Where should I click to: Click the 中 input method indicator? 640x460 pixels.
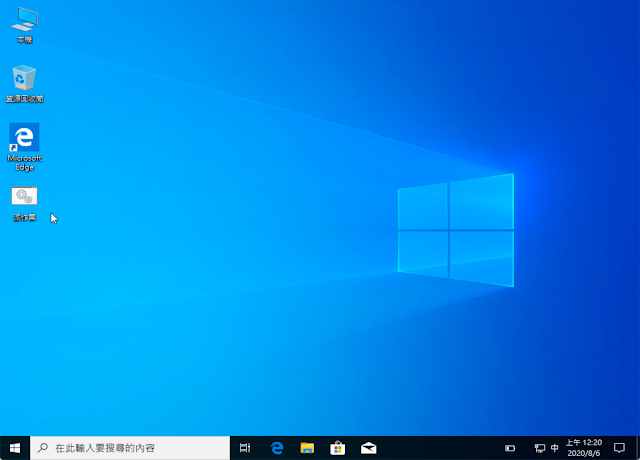[x=554, y=448]
